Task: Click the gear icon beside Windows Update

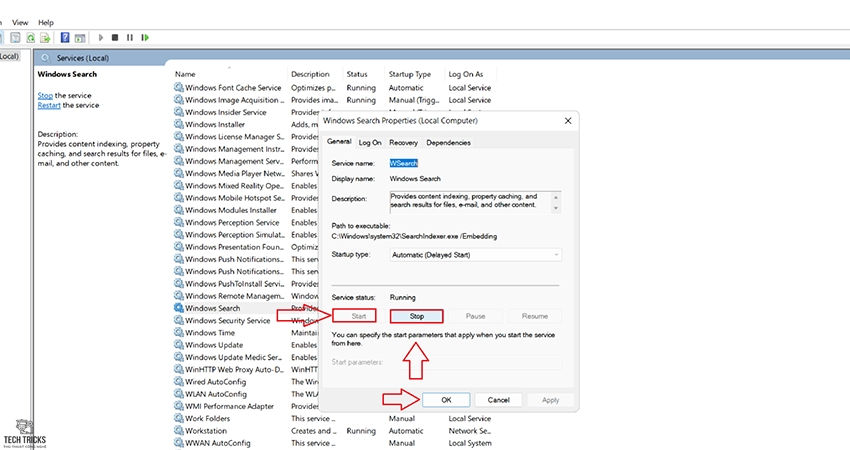Action: pos(179,344)
